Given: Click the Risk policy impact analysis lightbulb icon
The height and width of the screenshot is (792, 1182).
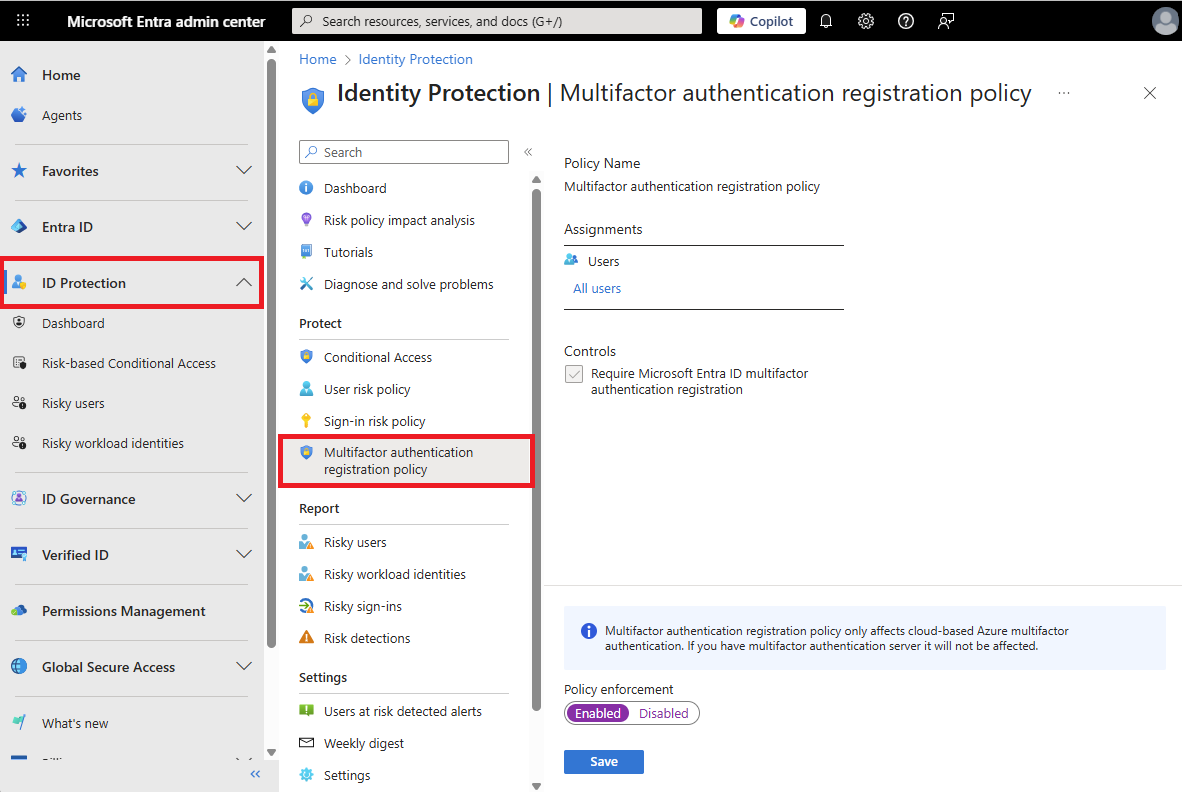Looking at the screenshot, I should pos(306,219).
